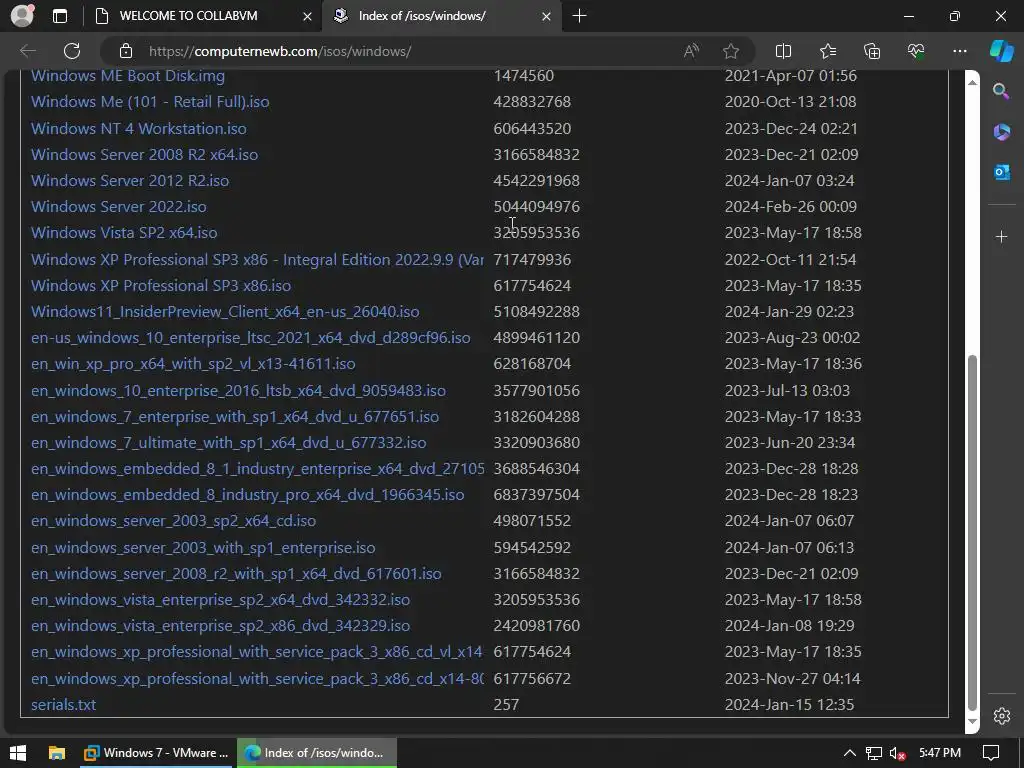The image size is (1024, 768).
Task: Click en_windows_vista_enterprise_sp2_x64 iso link
Action: tap(221, 601)
